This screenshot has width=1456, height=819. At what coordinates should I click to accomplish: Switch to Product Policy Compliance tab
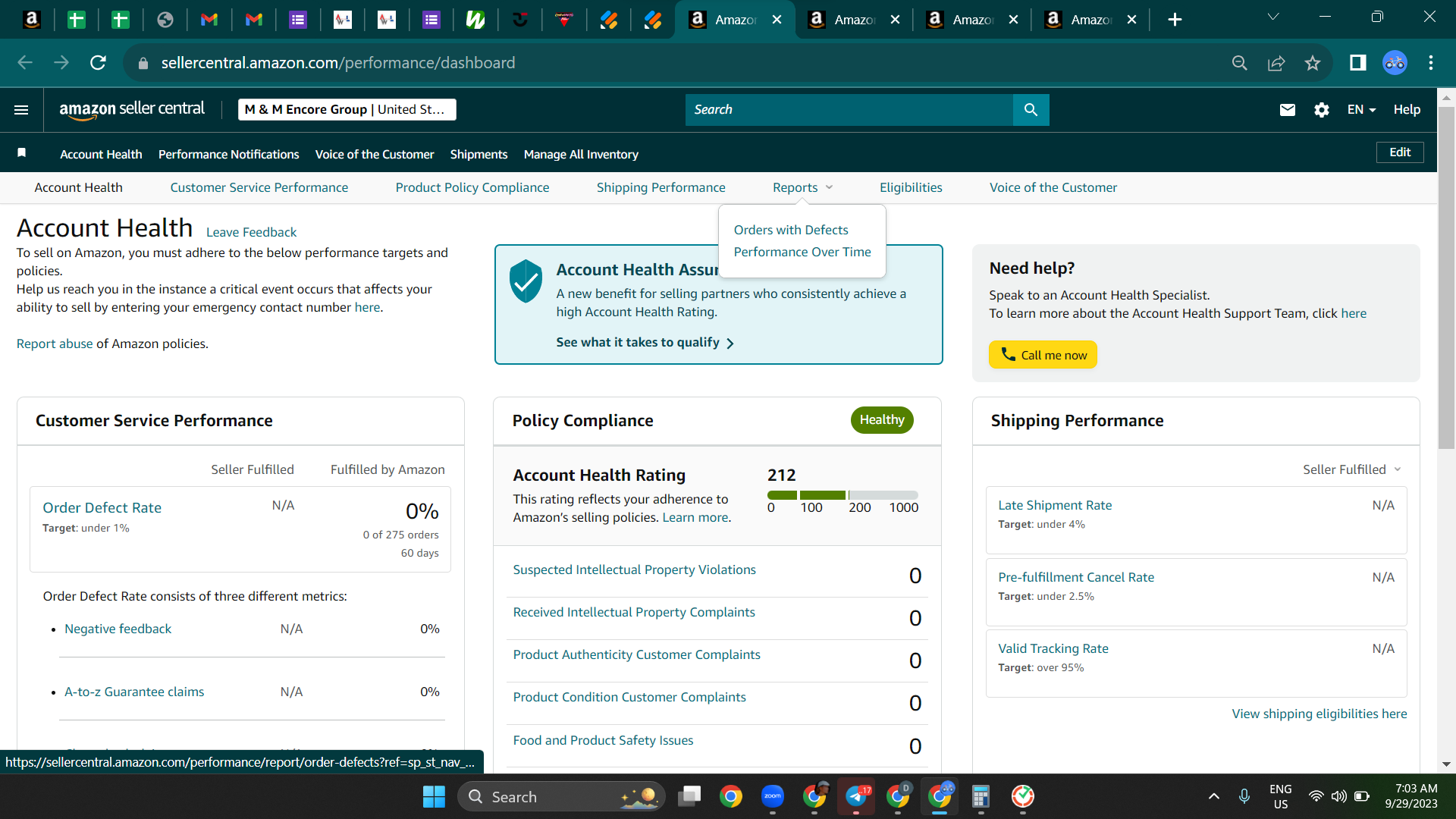click(x=472, y=187)
